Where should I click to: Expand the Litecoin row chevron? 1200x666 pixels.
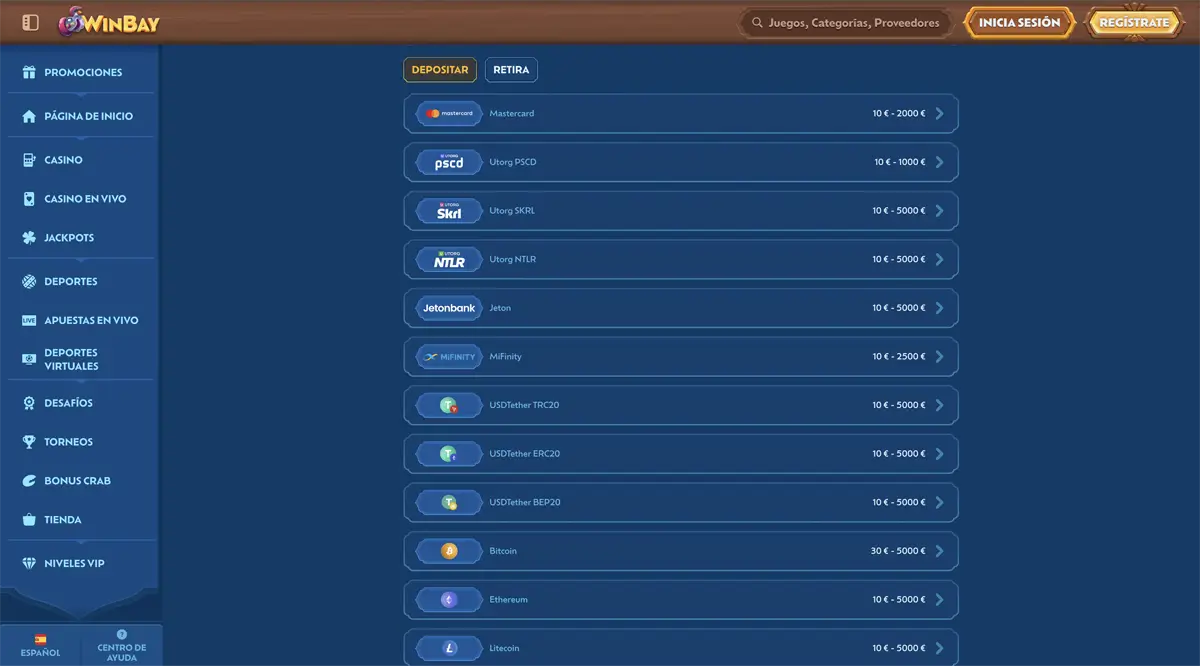point(939,648)
